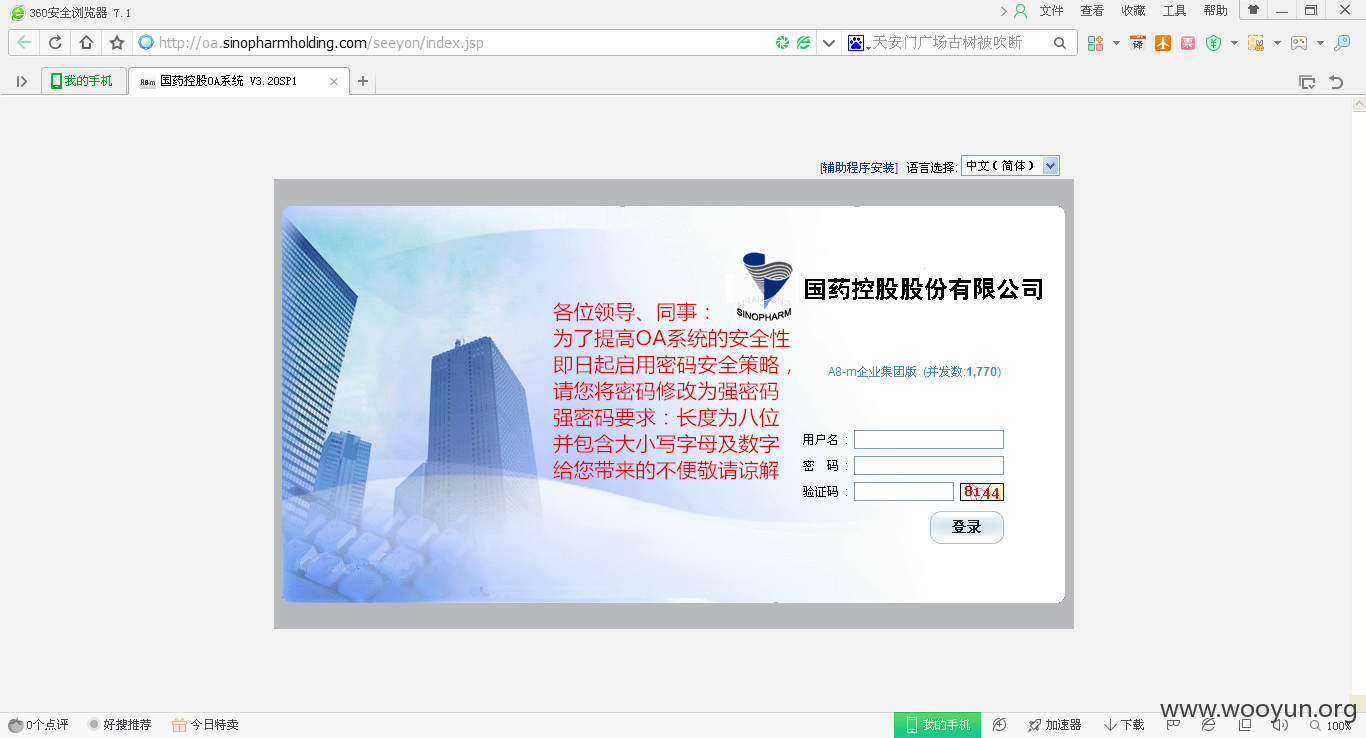Open the 帮助 menu
Image resolution: width=1366 pixels, height=738 pixels.
(1215, 11)
